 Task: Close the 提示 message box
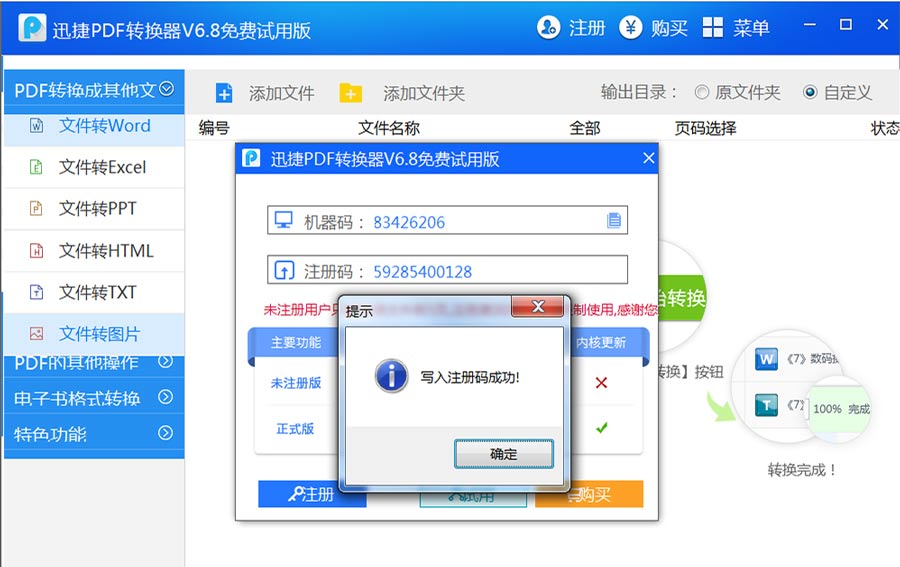[x=539, y=306]
